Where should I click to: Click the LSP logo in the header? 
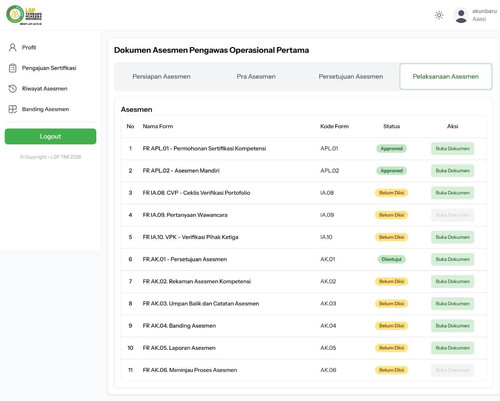coord(24,15)
